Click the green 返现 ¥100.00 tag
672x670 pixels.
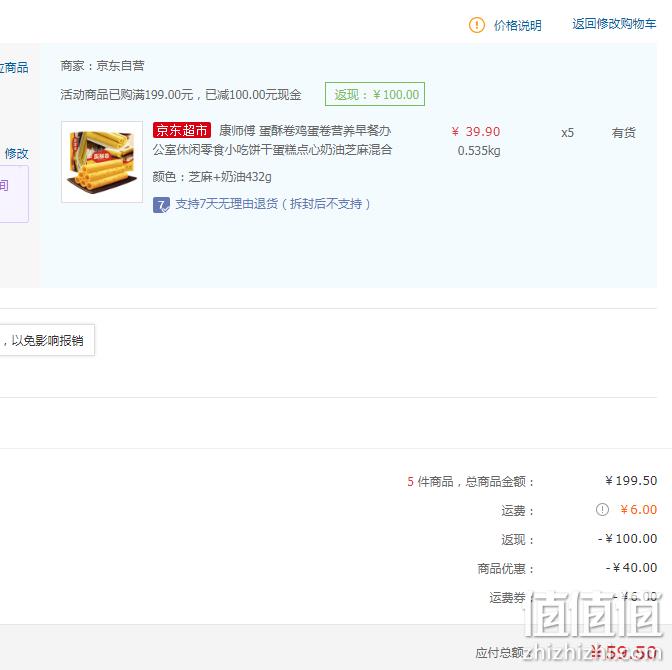click(x=375, y=94)
